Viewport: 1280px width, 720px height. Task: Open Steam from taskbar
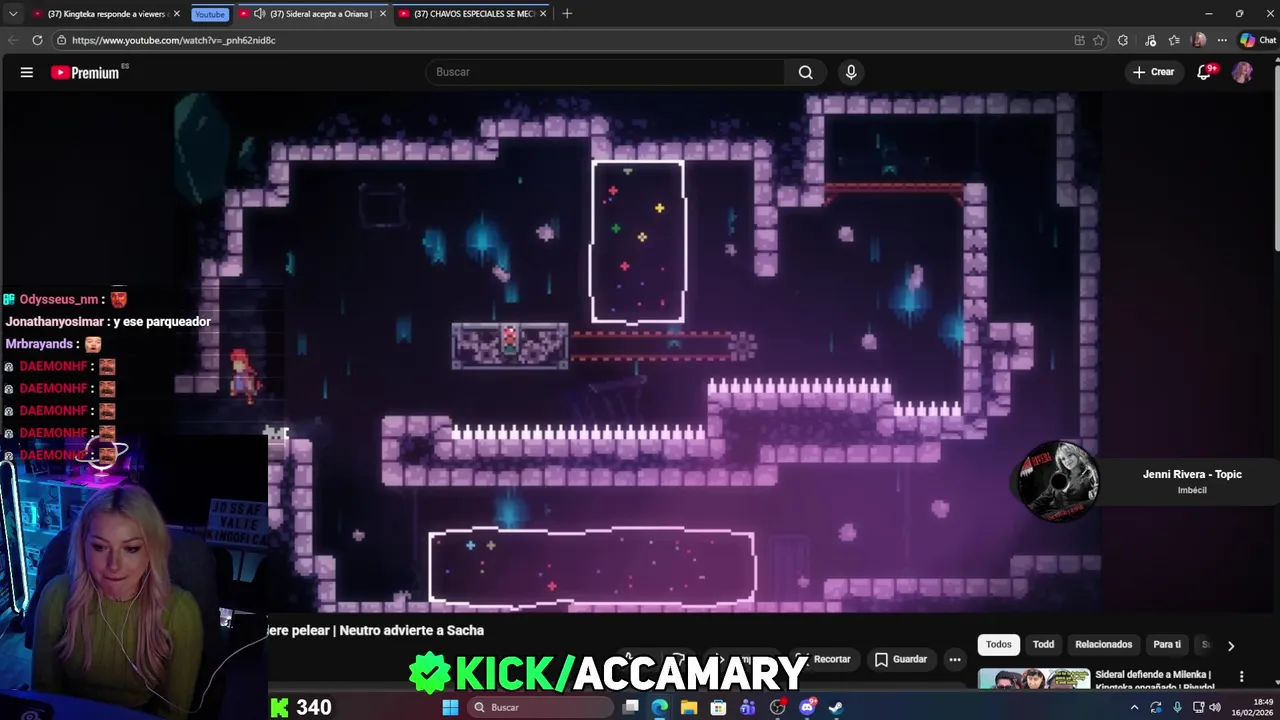point(836,707)
